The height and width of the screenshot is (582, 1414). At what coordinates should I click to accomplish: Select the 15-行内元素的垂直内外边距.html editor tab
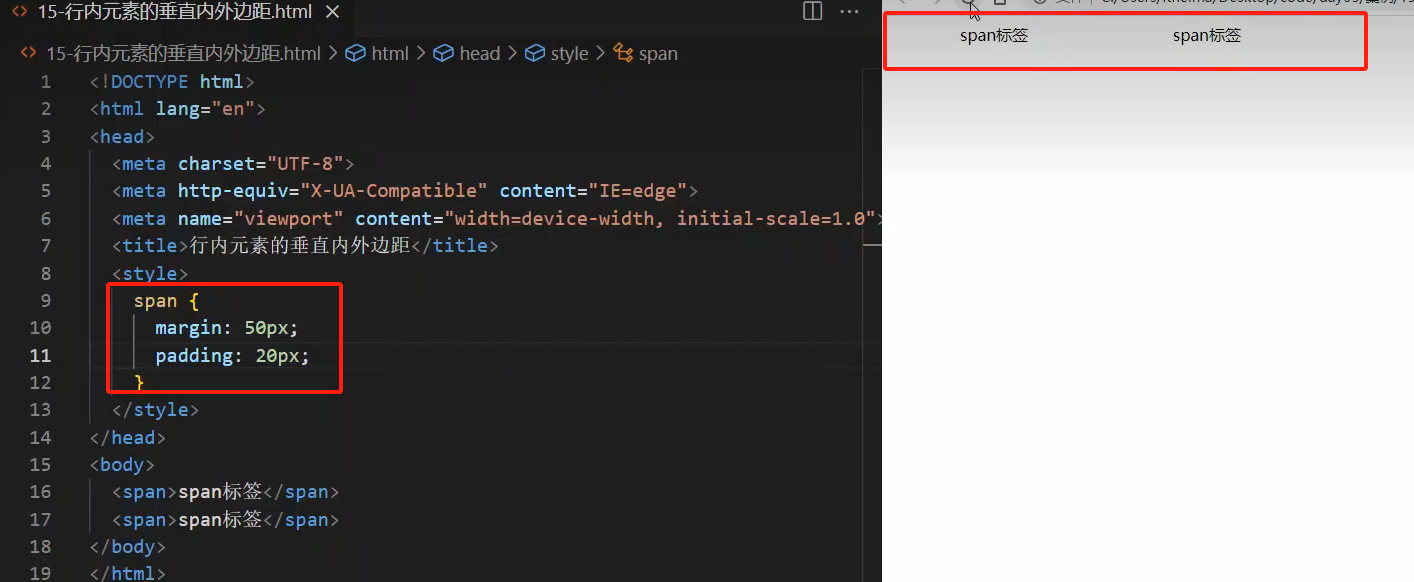click(174, 13)
